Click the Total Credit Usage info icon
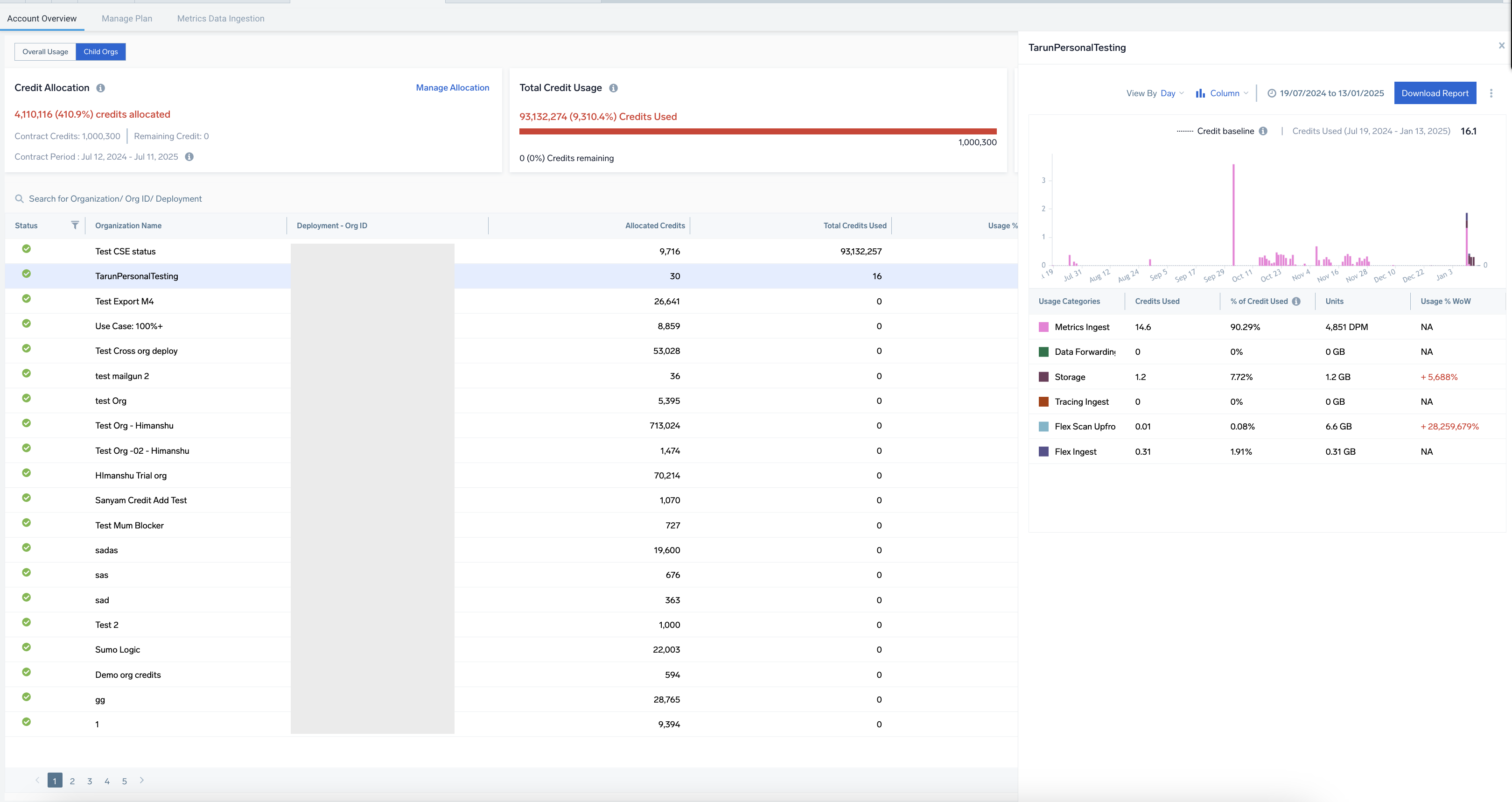1512x802 pixels. [613, 88]
